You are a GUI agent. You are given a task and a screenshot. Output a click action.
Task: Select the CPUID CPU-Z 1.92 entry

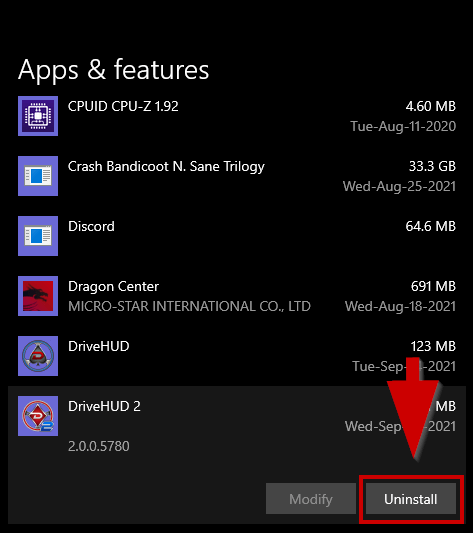tap(123, 106)
